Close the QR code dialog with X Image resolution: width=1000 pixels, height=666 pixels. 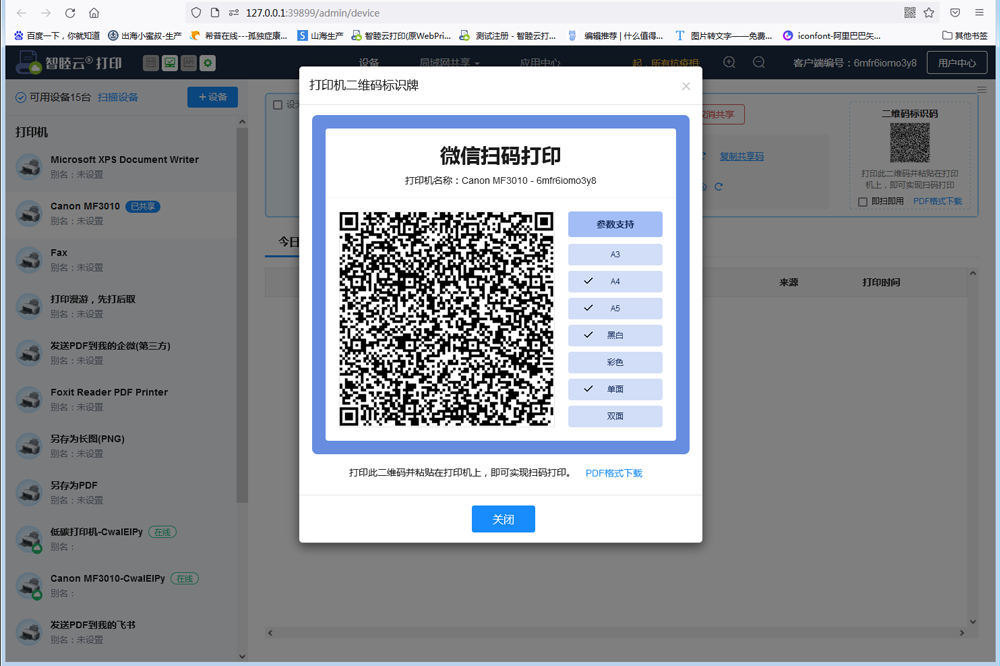686,86
